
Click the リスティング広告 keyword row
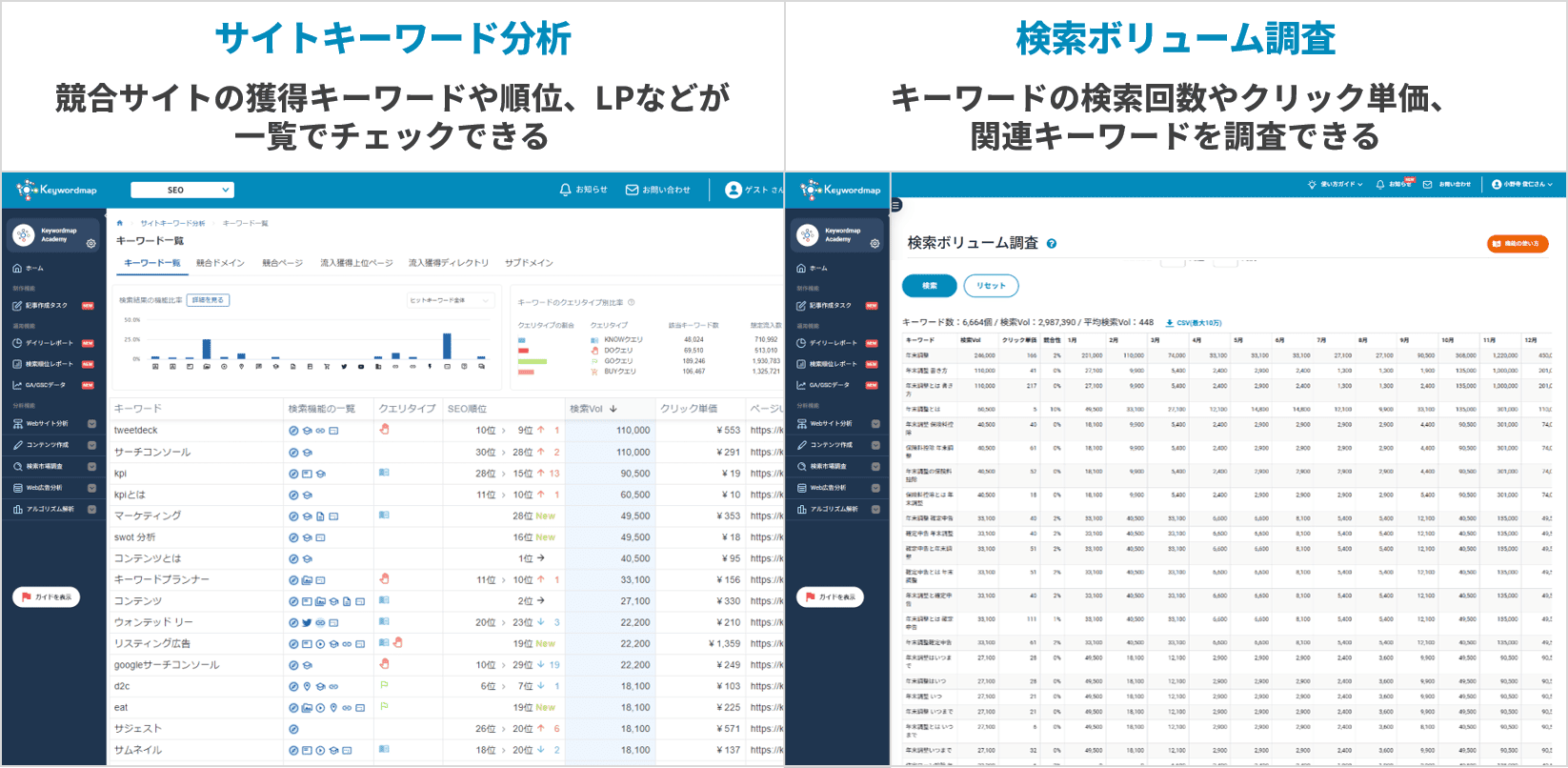coord(447,643)
